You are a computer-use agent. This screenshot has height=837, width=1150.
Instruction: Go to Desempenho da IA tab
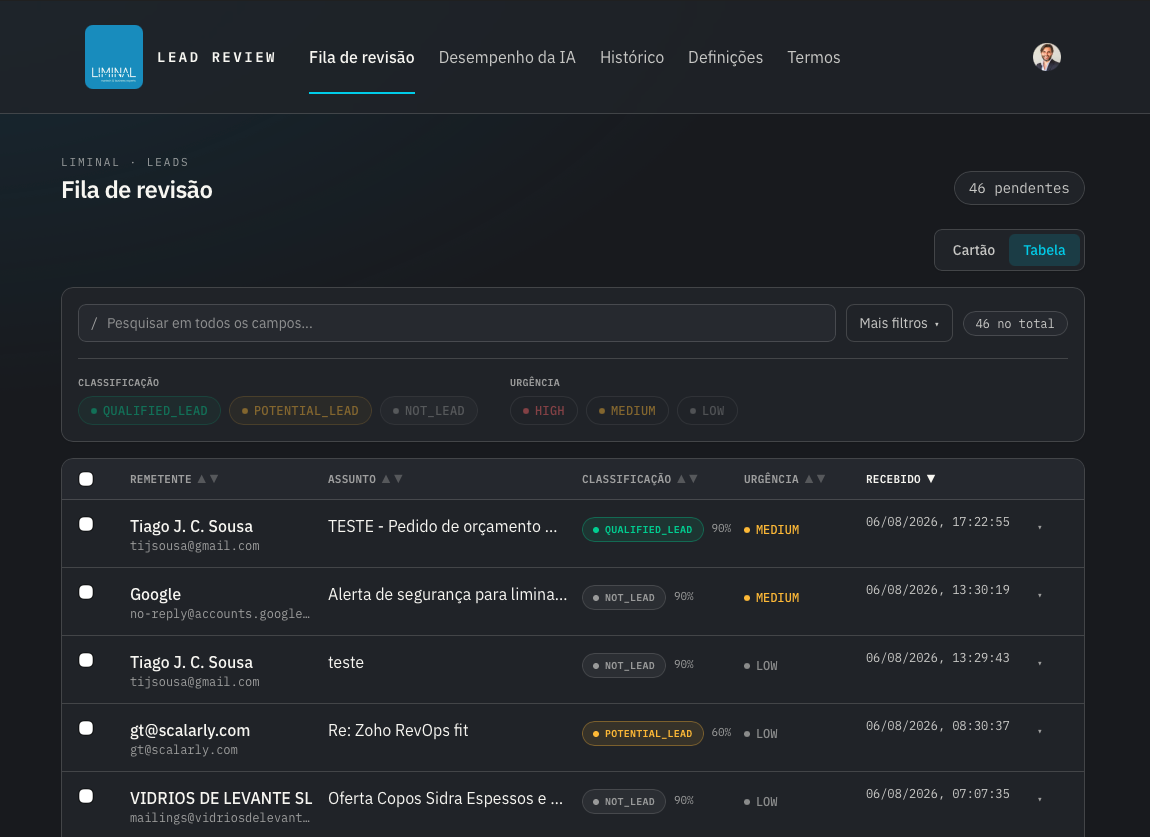coord(507,57)
